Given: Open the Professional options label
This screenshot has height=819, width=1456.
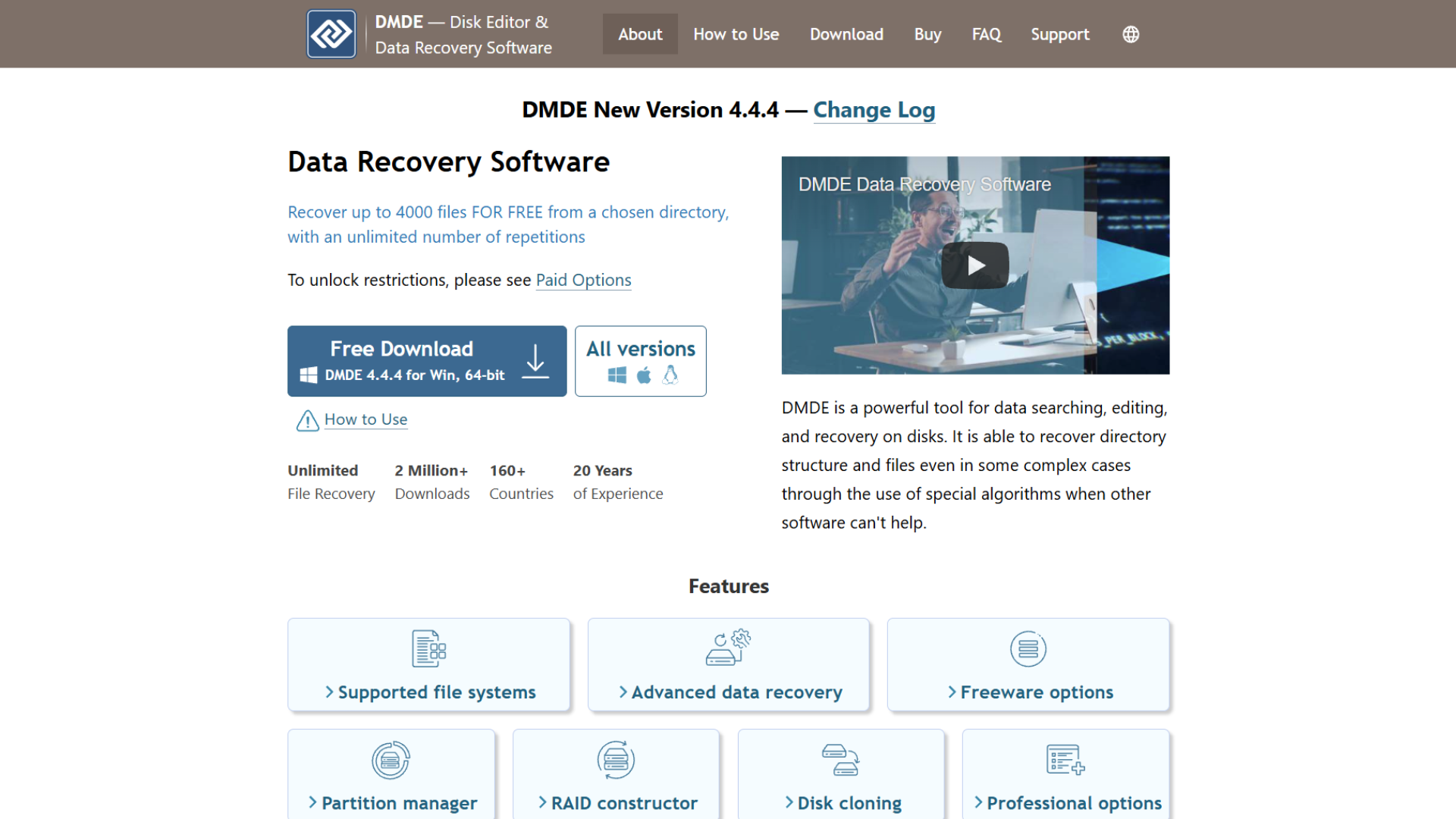Looking at the screenshot, I should [1075, 803].
